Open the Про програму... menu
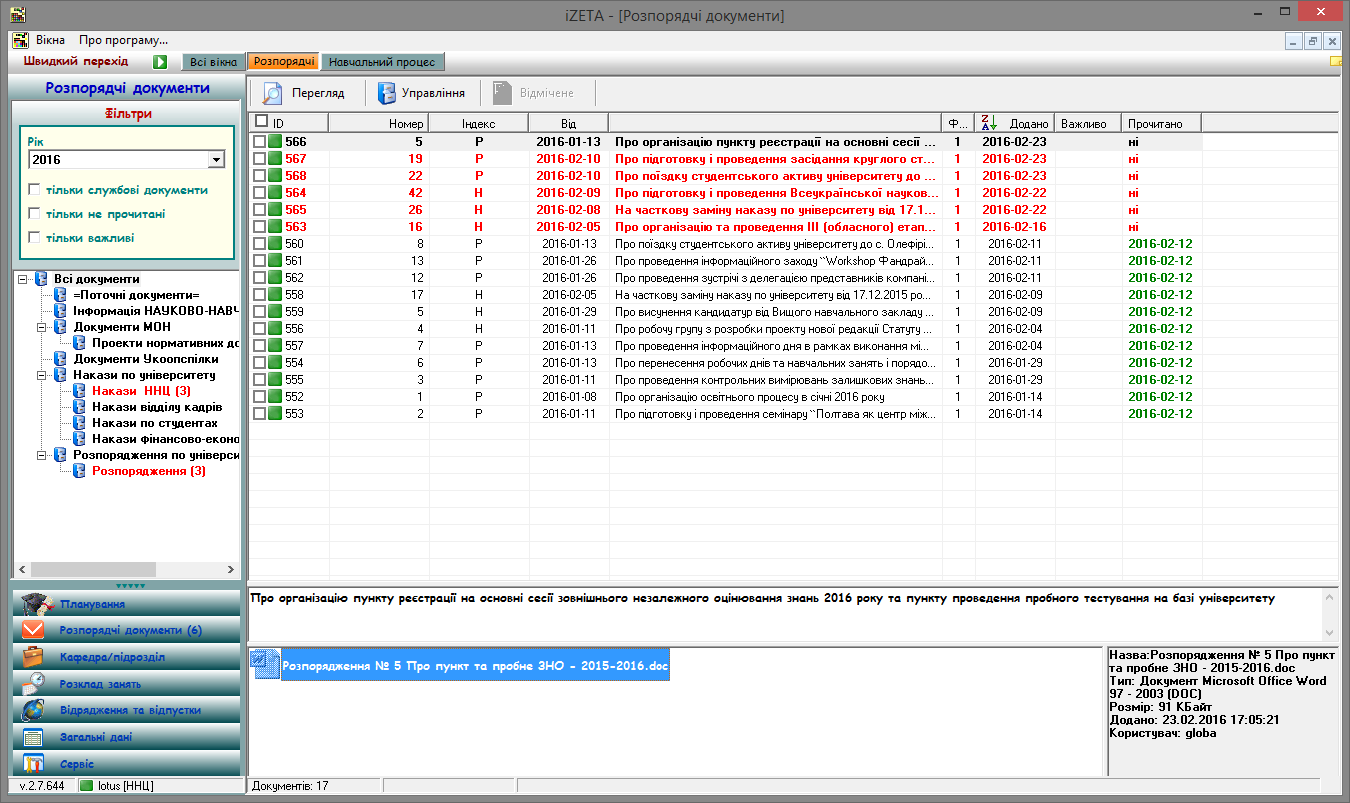The height and width of the screenshot is (803, 1350). click(x=124, y=40)
